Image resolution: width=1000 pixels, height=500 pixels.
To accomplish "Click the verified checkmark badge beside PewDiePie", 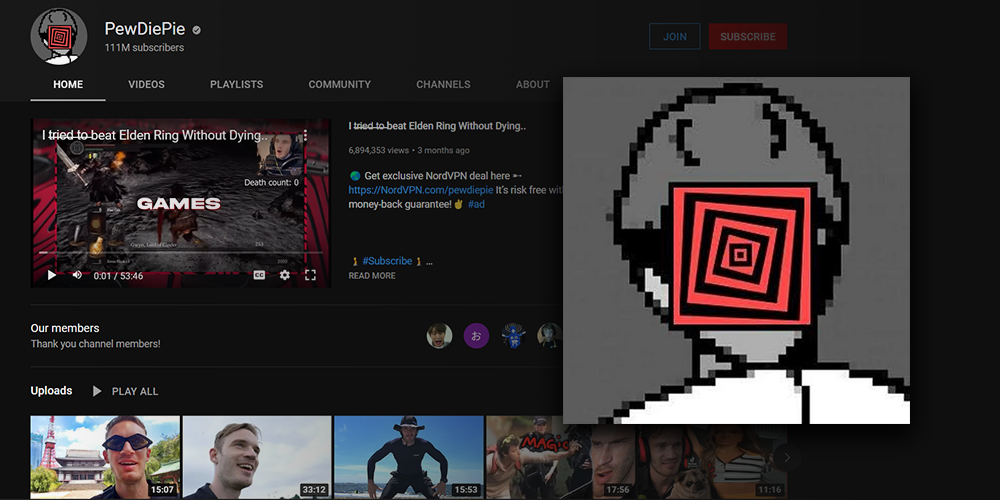I will pyautogui.click(x=197, y=29).
